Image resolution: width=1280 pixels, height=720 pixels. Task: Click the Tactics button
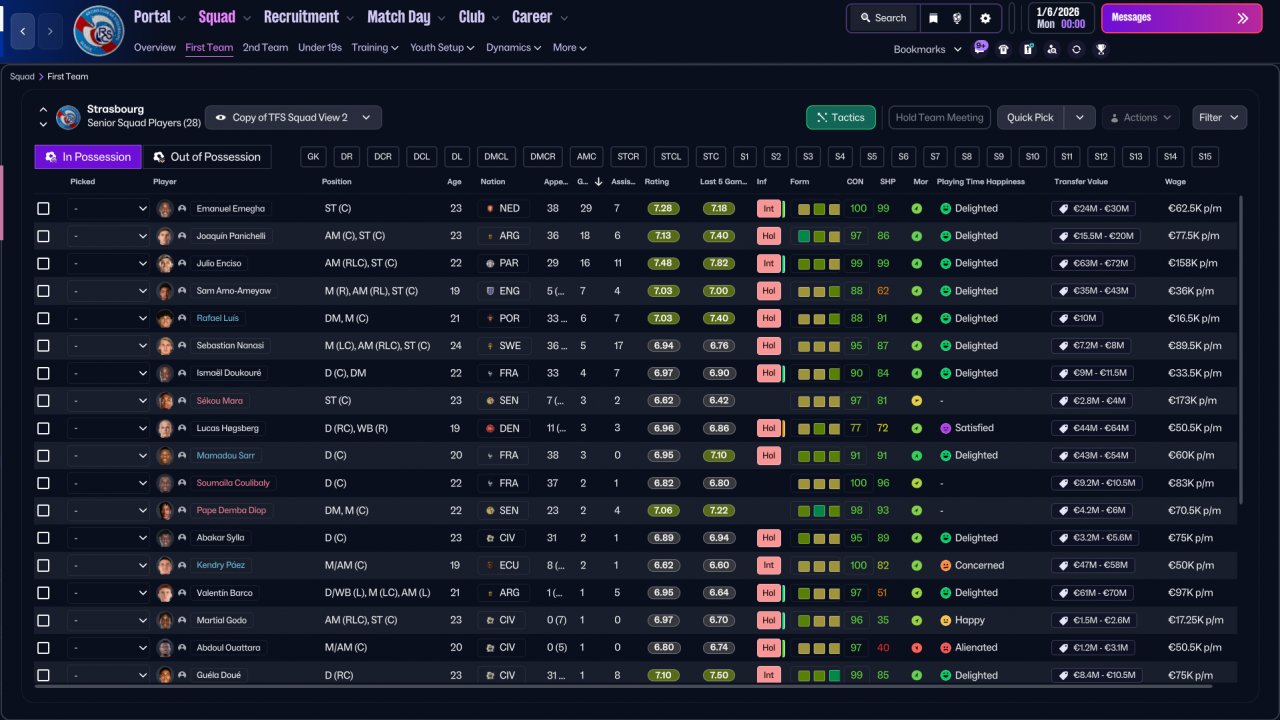[x=841, y=117]
